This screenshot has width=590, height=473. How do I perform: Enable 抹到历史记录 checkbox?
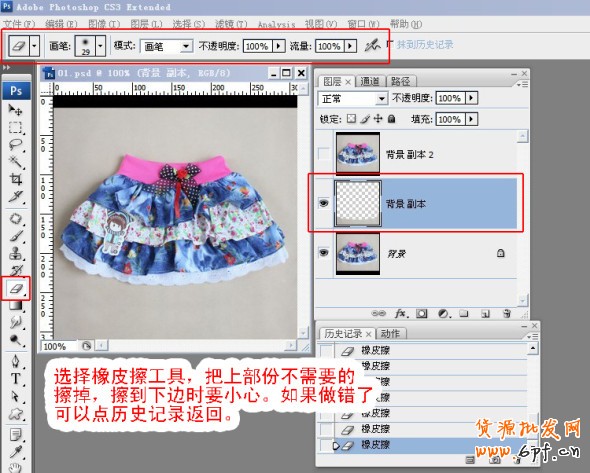click(x=390, y=44)
